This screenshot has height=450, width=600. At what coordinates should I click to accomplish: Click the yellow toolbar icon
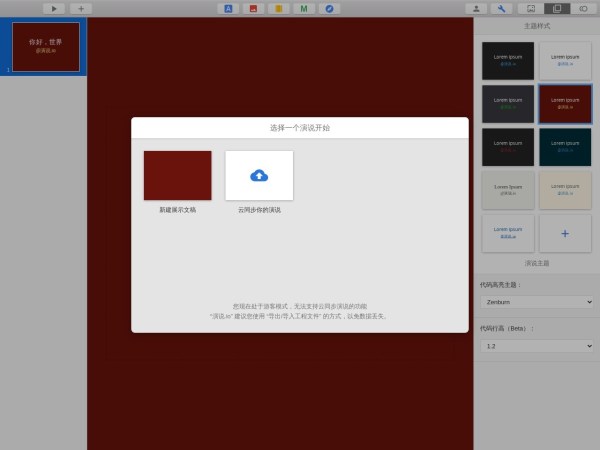click(279, 8)
